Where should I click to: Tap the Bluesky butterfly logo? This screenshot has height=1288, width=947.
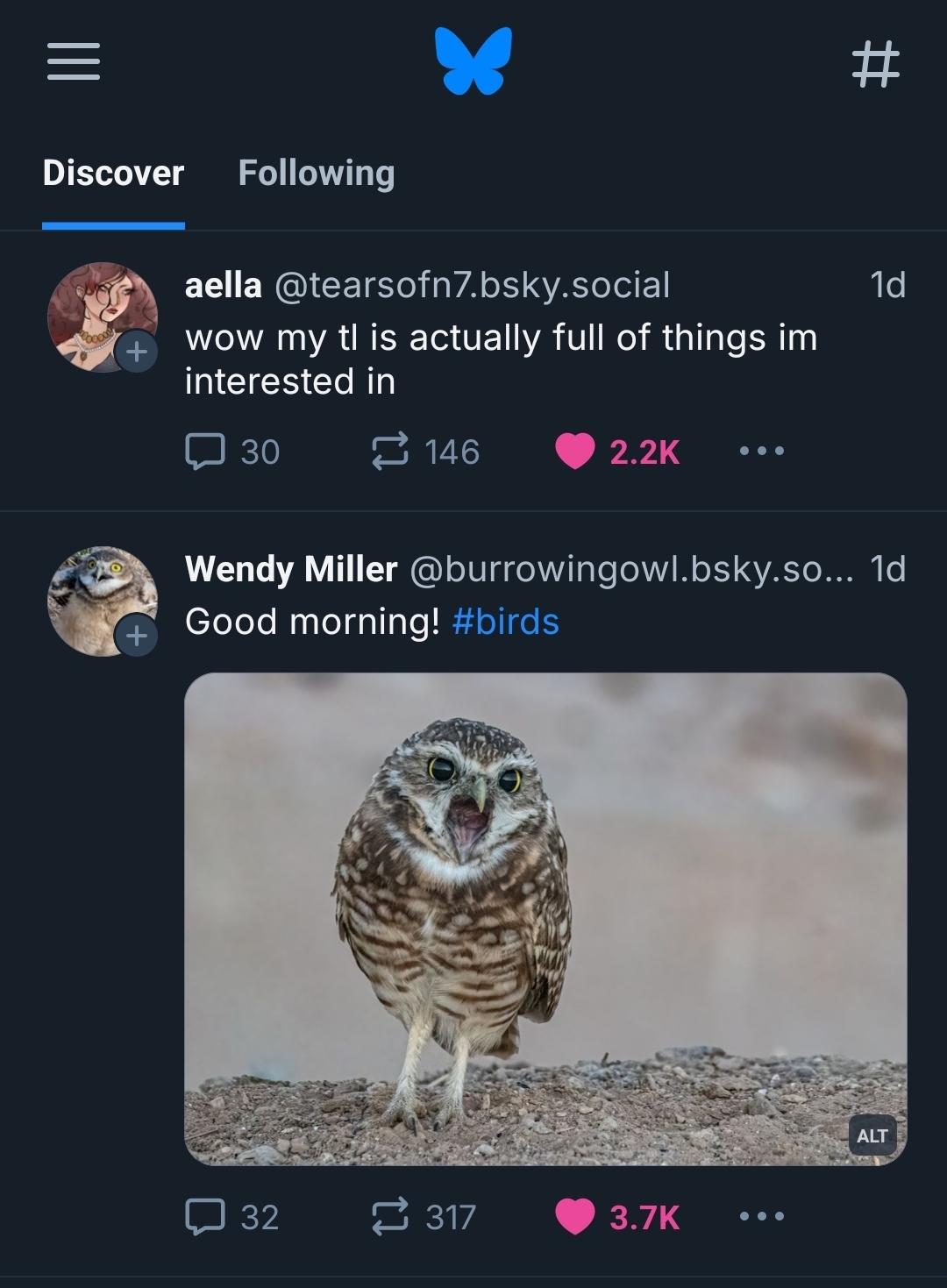[x=473, y=60]
